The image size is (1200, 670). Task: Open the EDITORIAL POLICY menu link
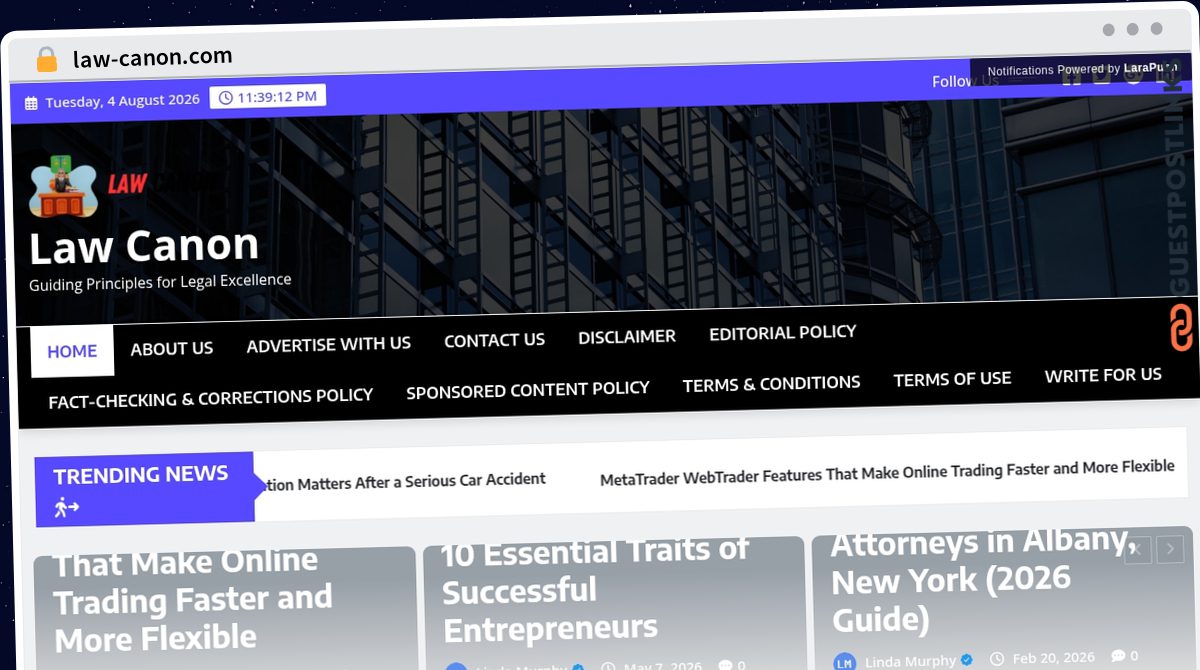point(783,332)
